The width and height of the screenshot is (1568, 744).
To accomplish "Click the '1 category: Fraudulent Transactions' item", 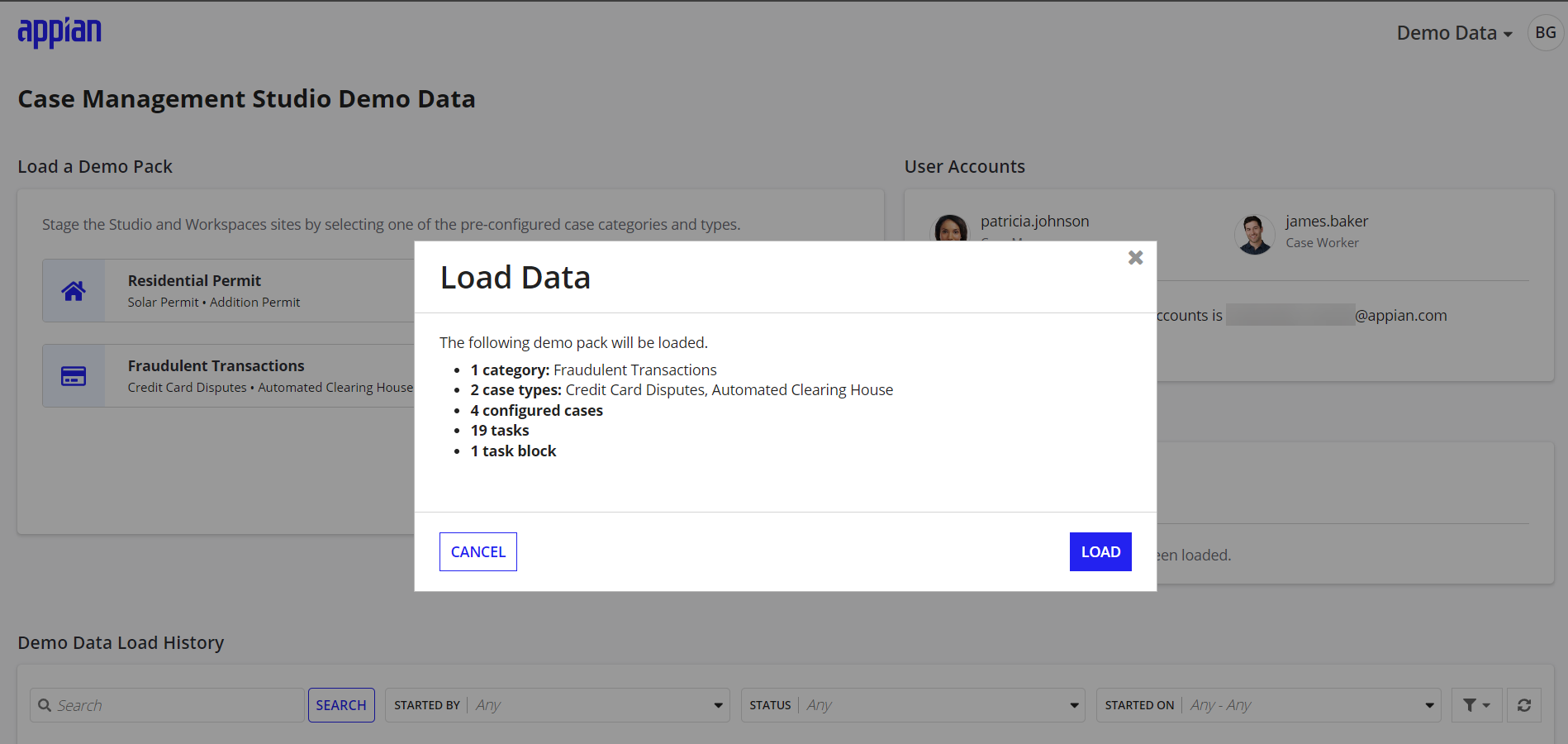I will pos(593,370).
